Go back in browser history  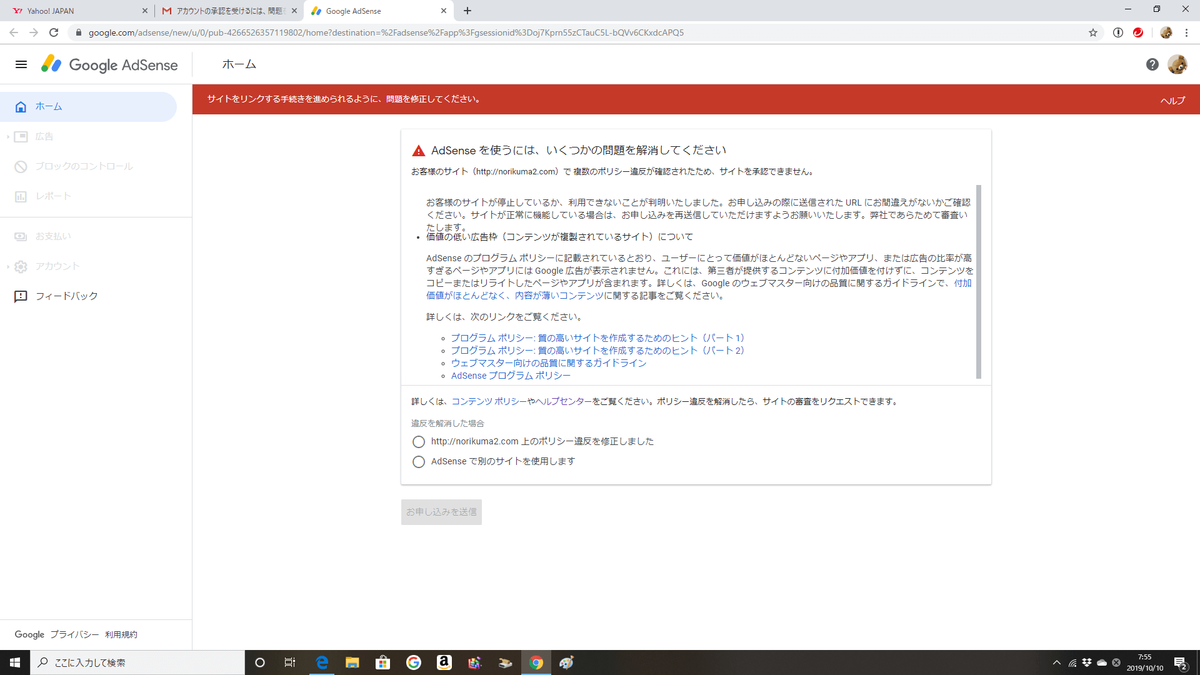point(13,32)
